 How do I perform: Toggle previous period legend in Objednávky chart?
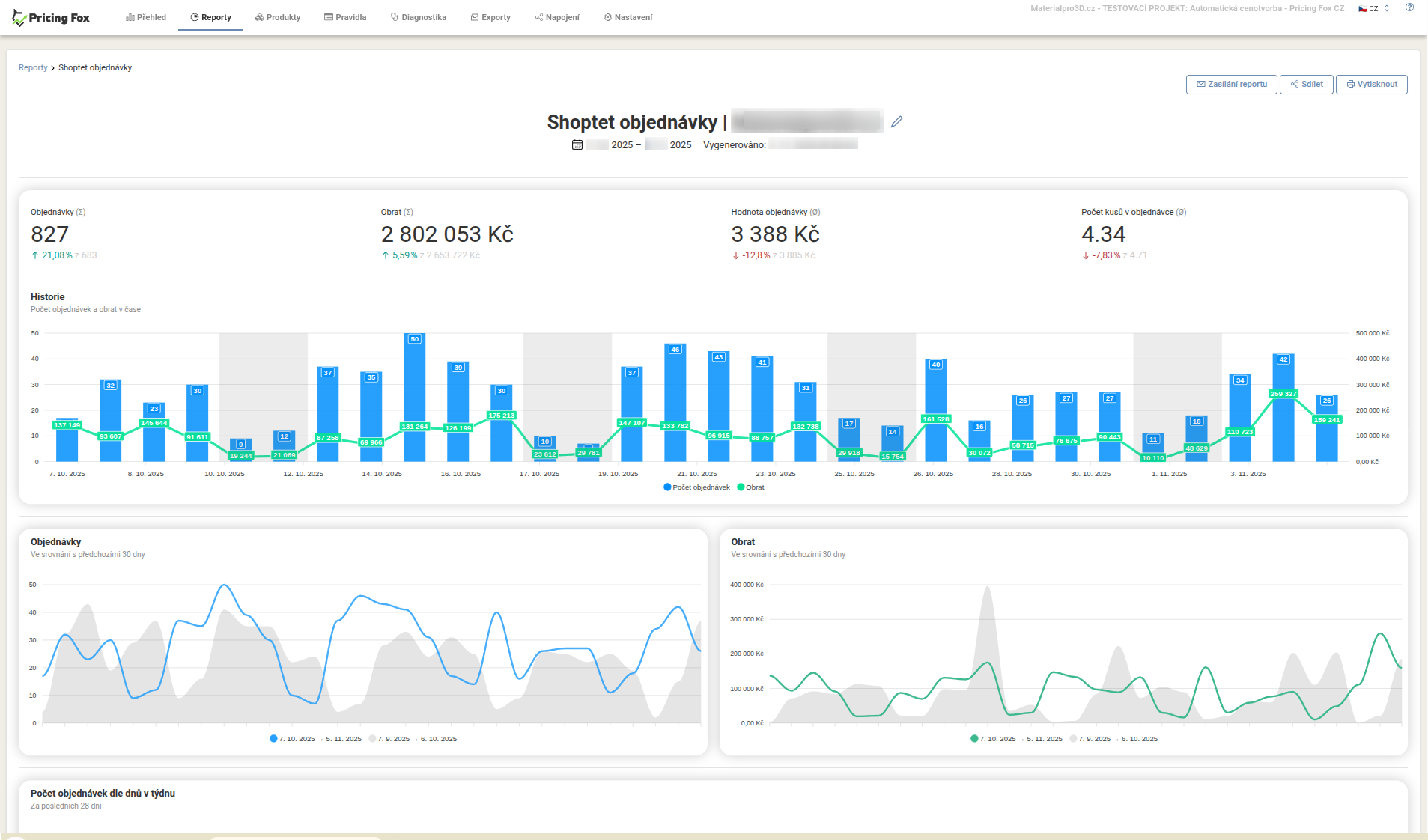point(413,739)
